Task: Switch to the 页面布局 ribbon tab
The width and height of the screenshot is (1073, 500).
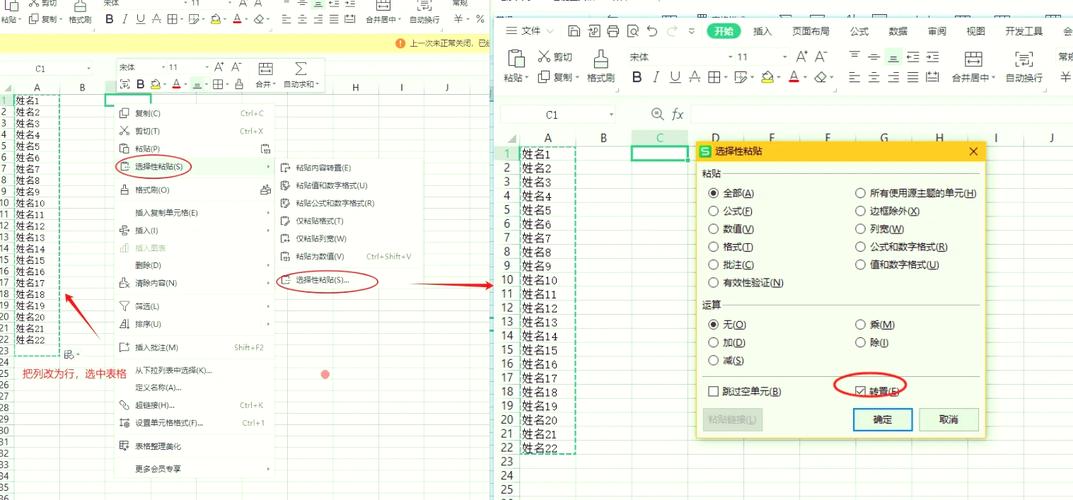Action: coord(811,31)
